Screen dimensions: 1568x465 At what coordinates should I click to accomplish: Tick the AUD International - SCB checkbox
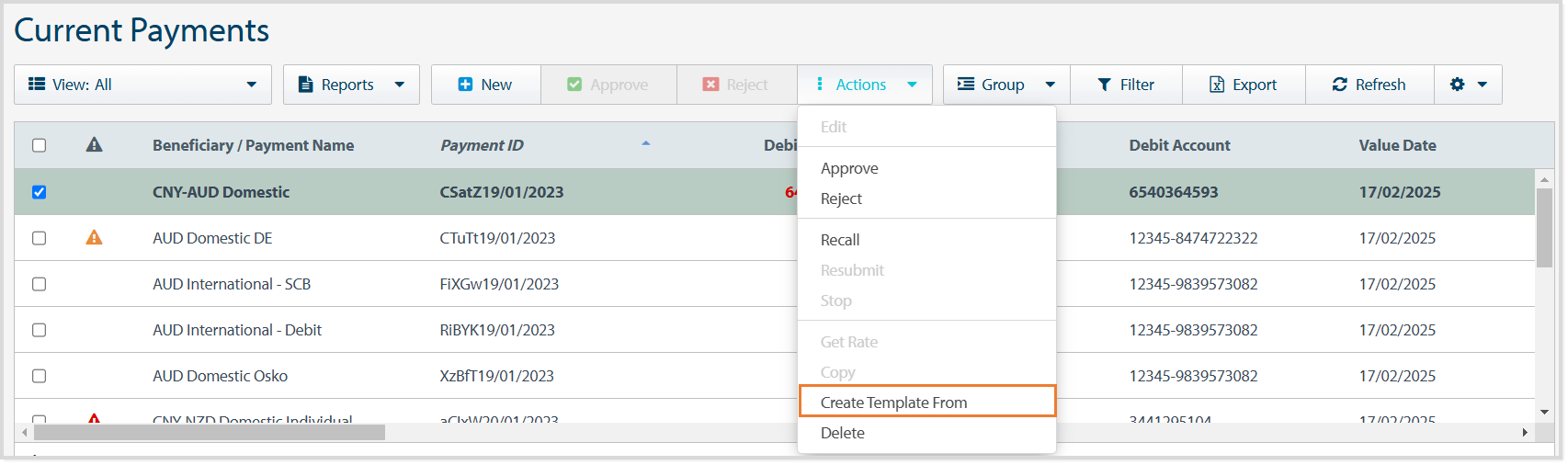(x=39, y=284)
